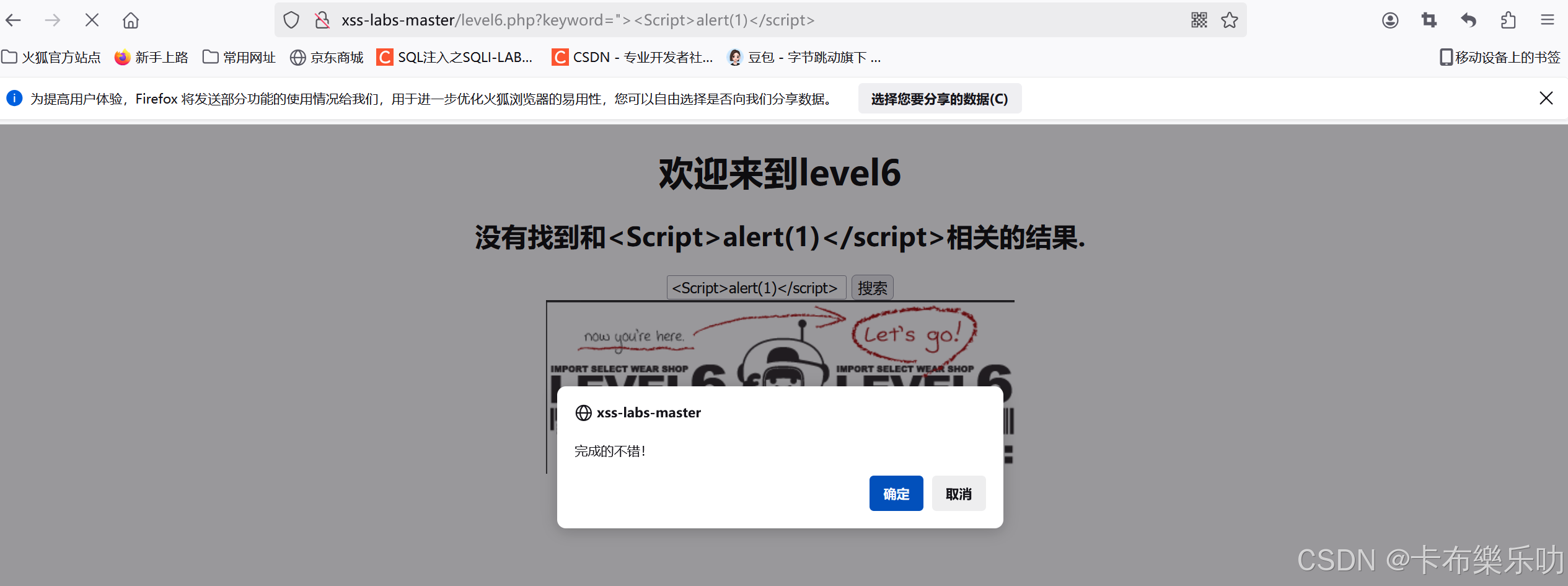Bookmark this page with the star

coord(1230,20)
